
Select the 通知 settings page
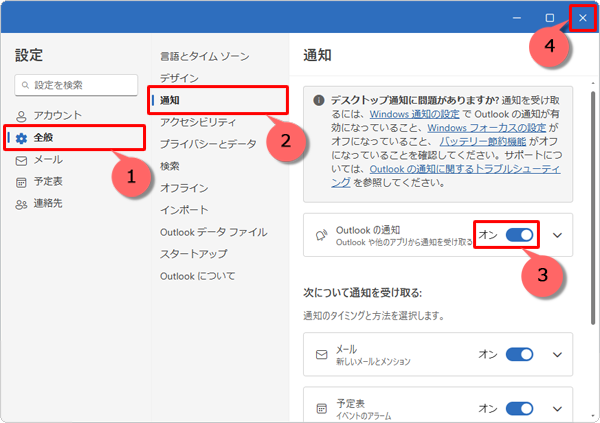[218, 100]
